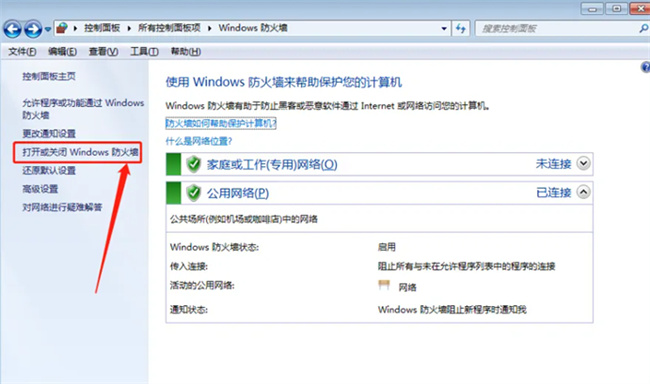Refresh the page with the refresh icon
The width and height of the screenshot is (650, 384).
pyautogui.click(x=461, y=29)
